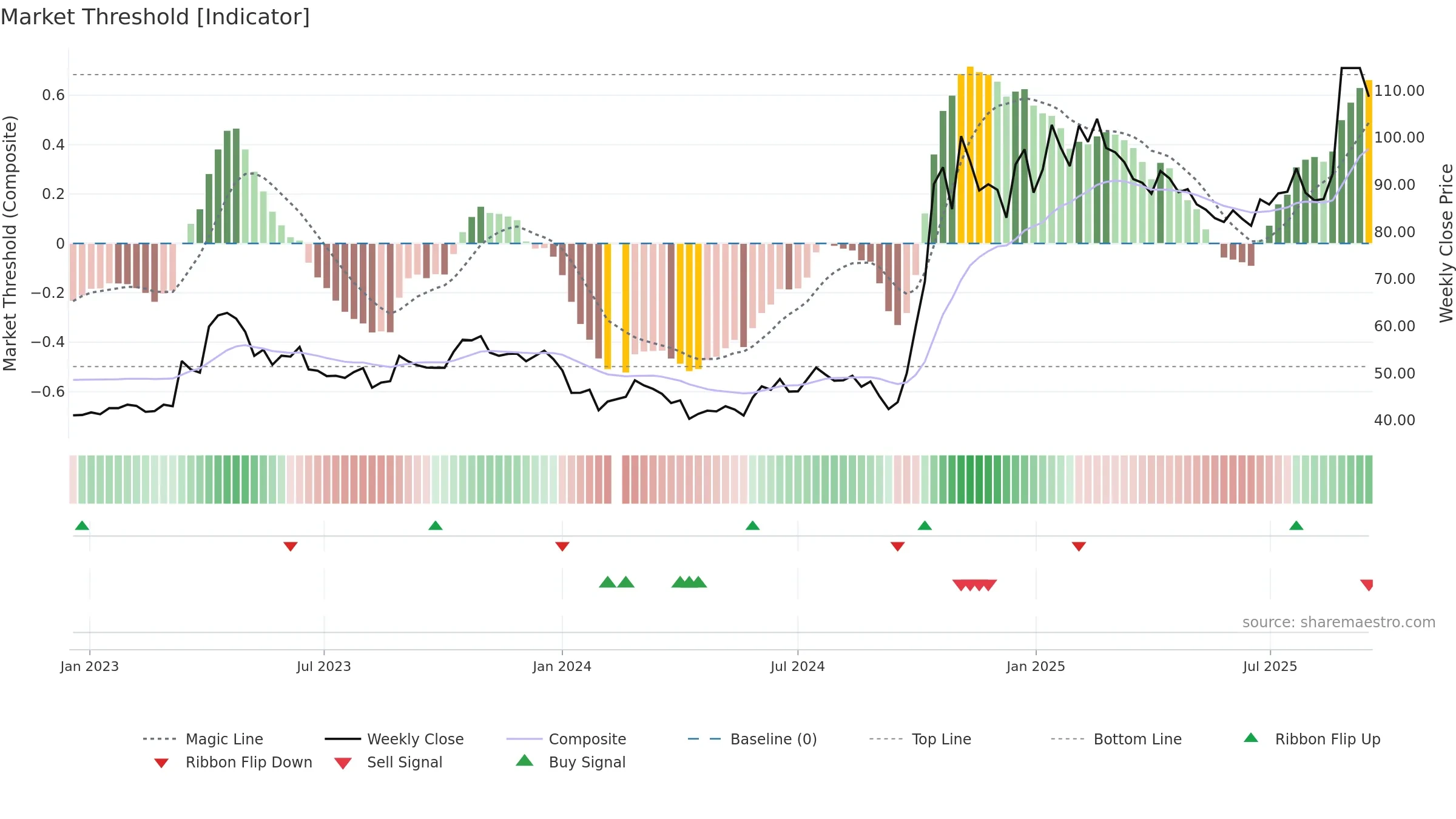Click the first Sell Signal marker in the late 2024 cluster
1456x819 pixels.
(960, 585)
